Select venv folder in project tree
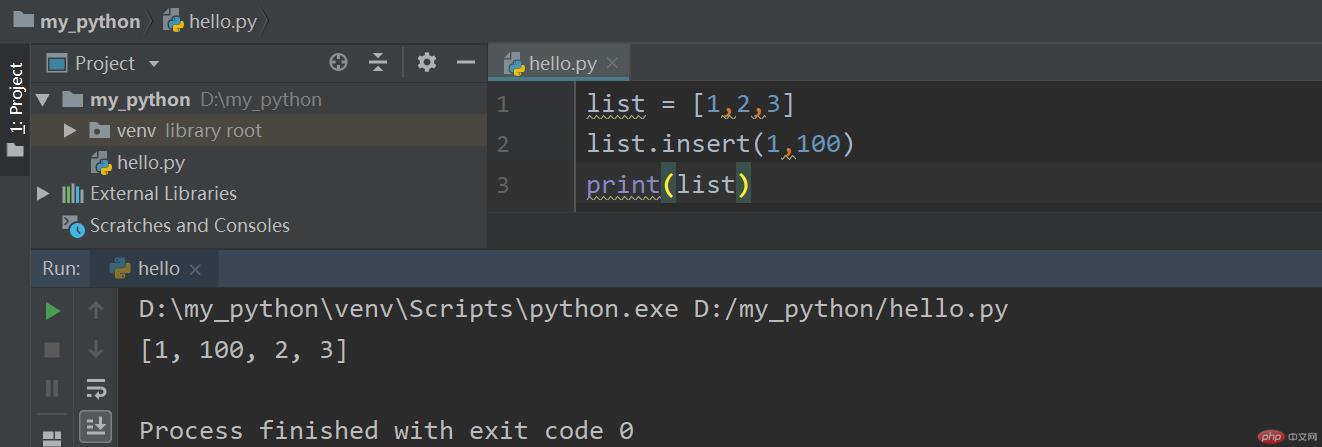Screen dimensions: 1322x447 click(x=176, y=130)
